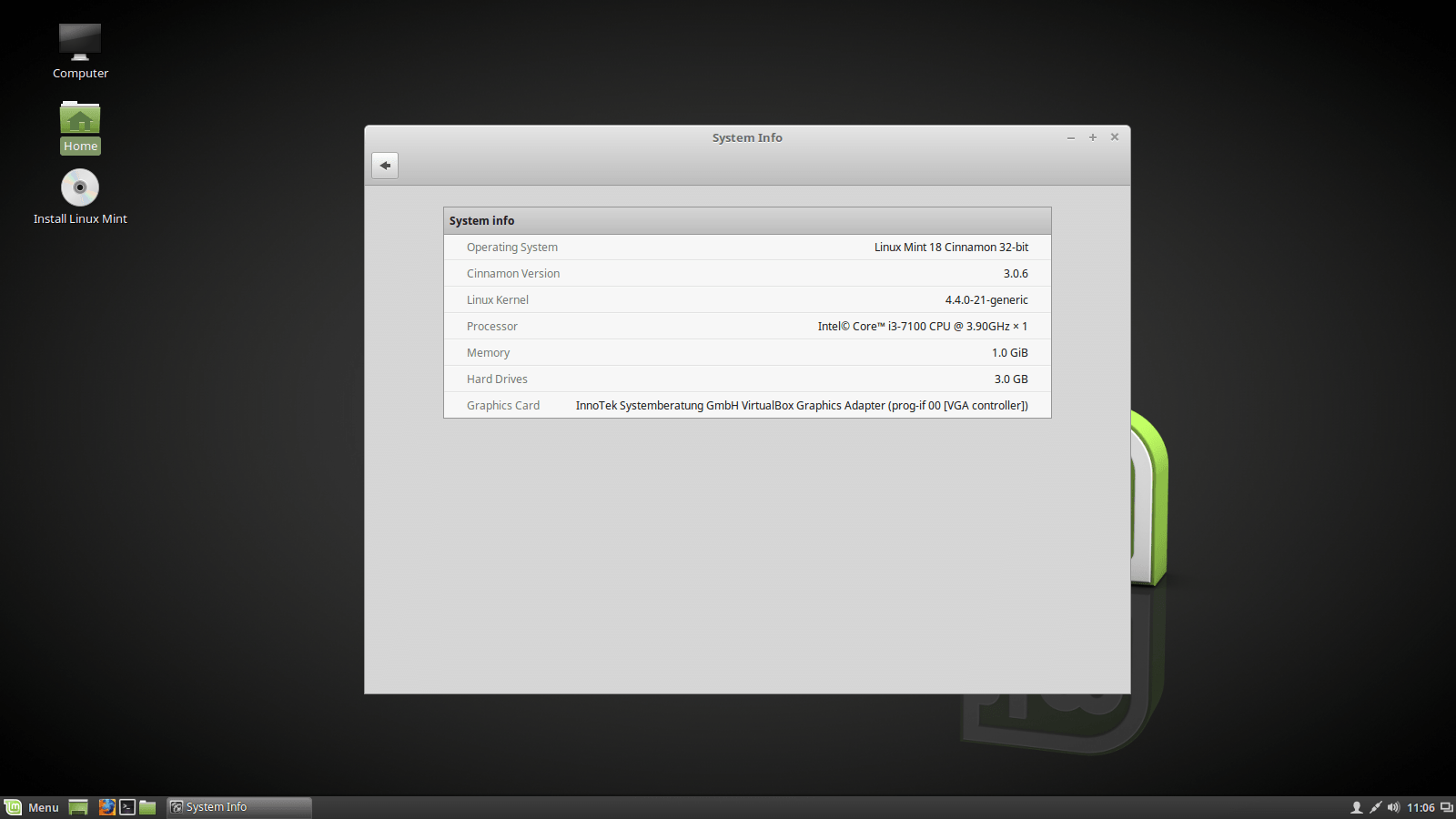The width and height of the screenshot is (1456, 819).
Task: Select System Info taskbar window button
Action: tap(239, 807)
